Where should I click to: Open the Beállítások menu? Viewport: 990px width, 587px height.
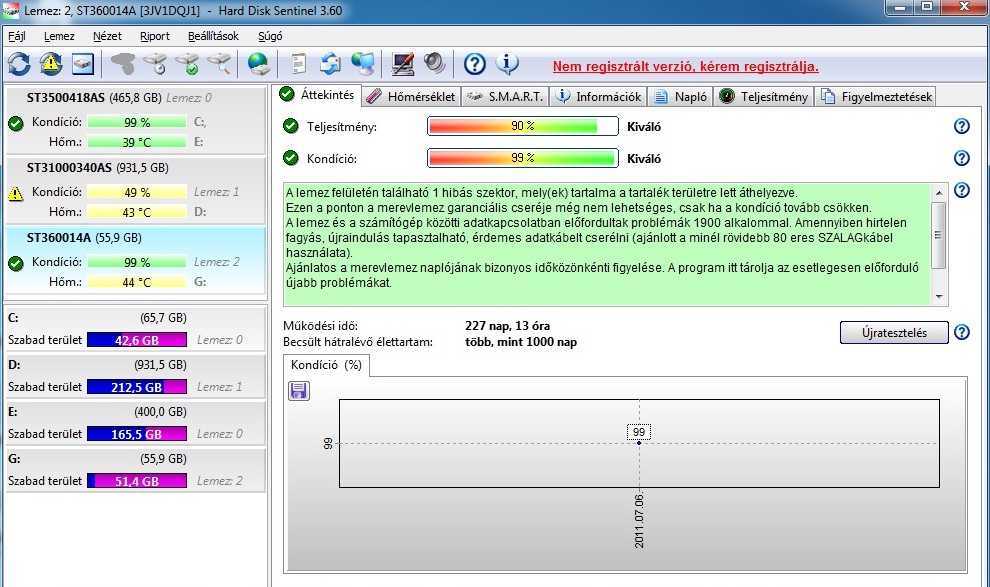(213, 36)
